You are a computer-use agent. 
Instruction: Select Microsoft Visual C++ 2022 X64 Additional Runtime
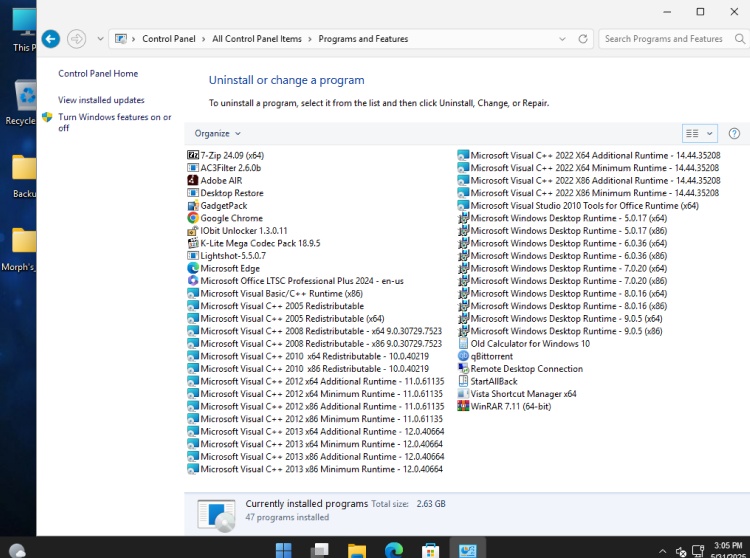[x=589, y=155]
